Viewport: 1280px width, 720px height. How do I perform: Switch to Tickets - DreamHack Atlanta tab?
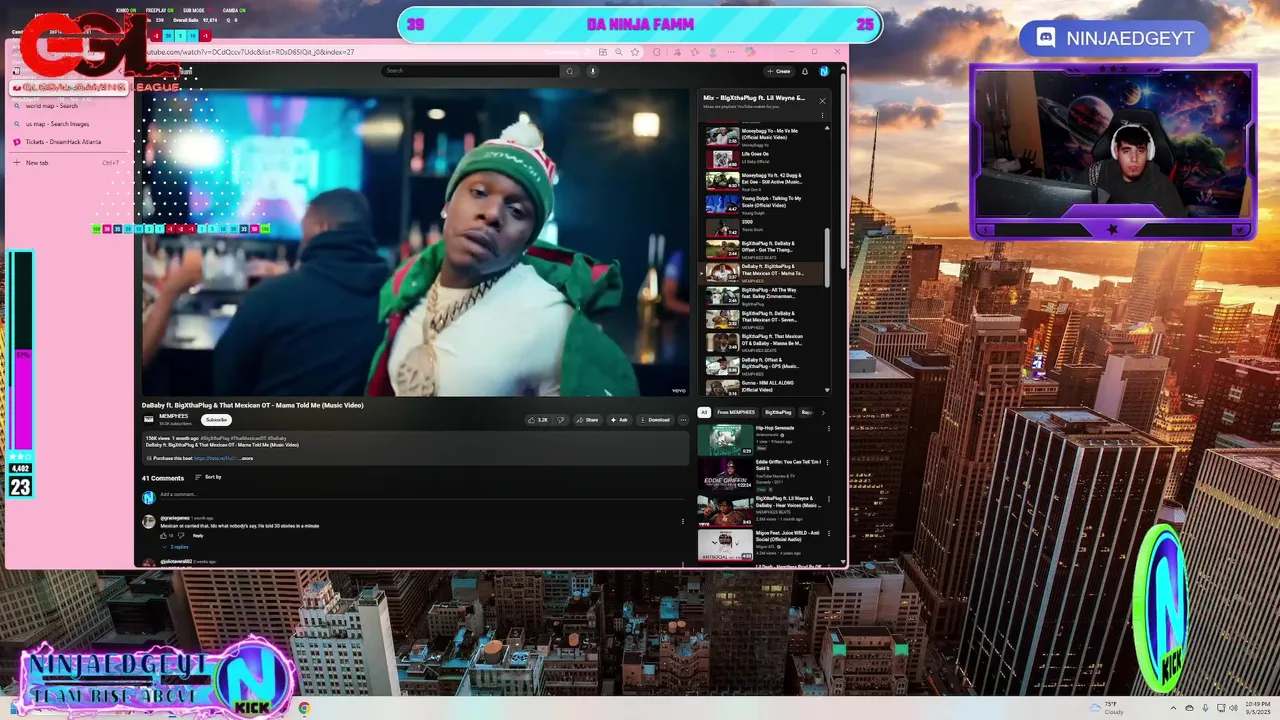(68, 142)
